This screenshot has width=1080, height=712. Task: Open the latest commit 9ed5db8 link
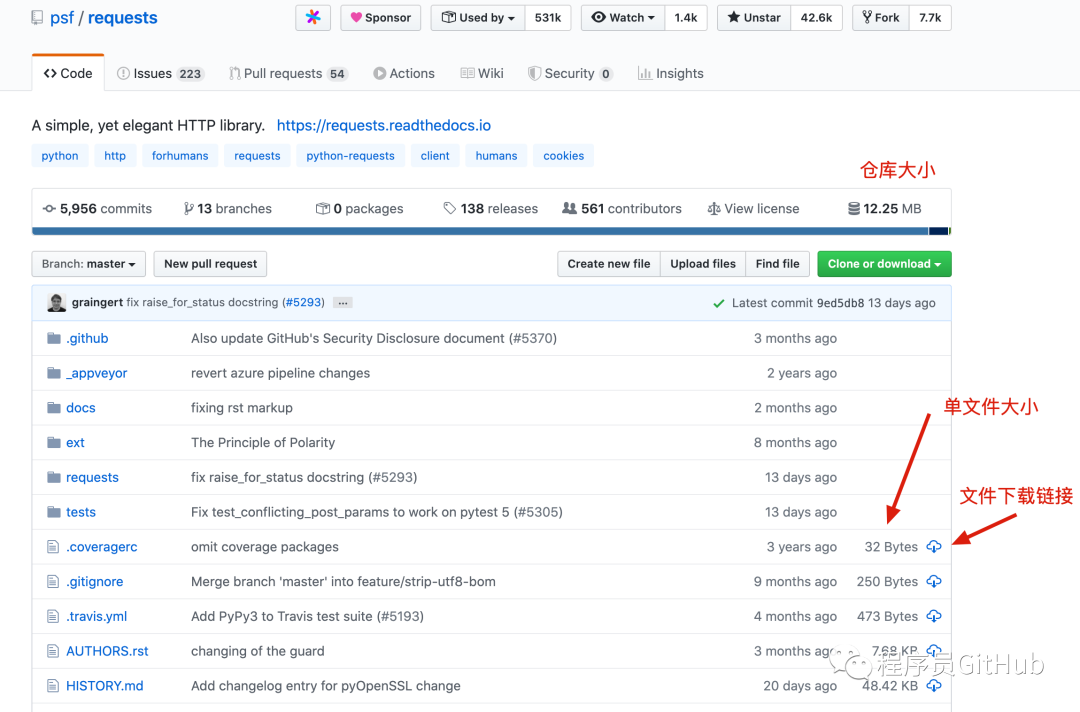(840, 303)
